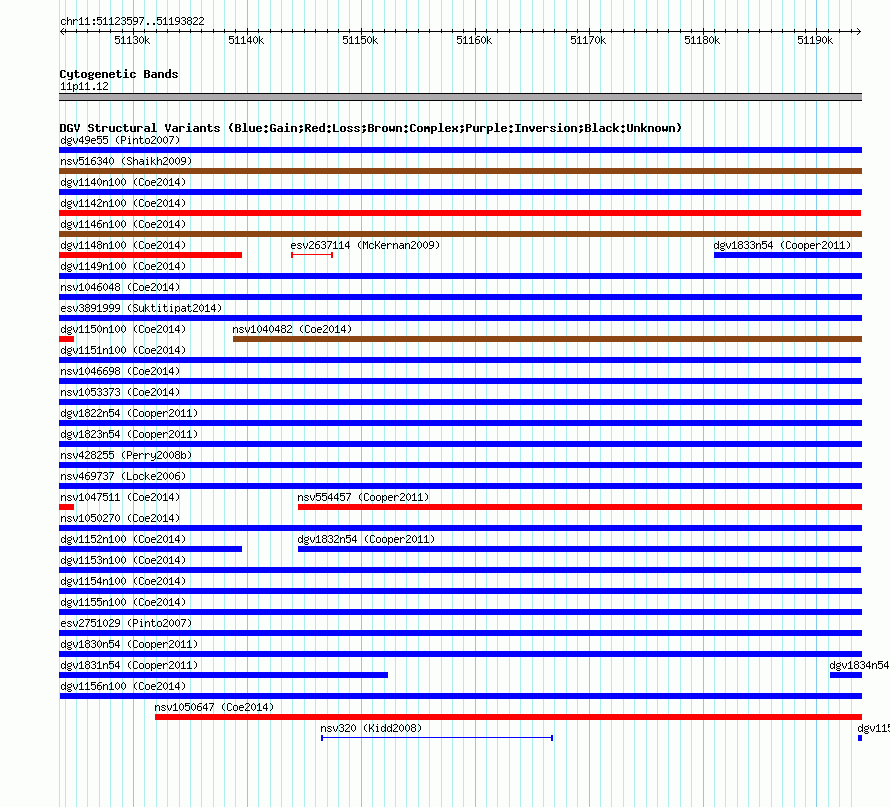Click the nsv469737 (Locke2006) label
Image resolution: width=890 pixels, height=807 pixels.
click(123, 476)
